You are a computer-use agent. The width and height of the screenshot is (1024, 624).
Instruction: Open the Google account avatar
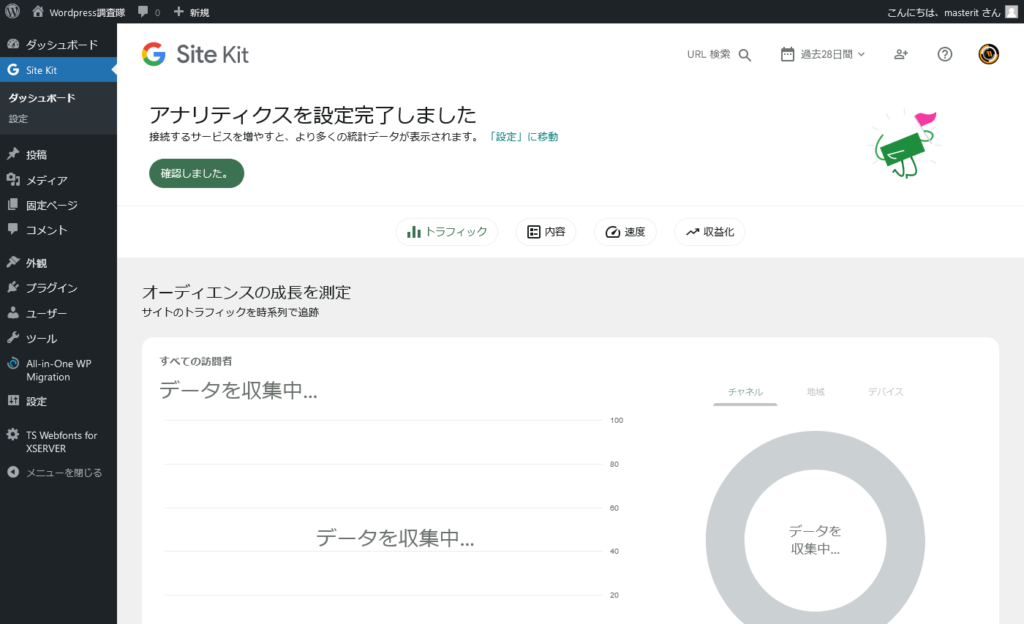click(x=989, y=55)
